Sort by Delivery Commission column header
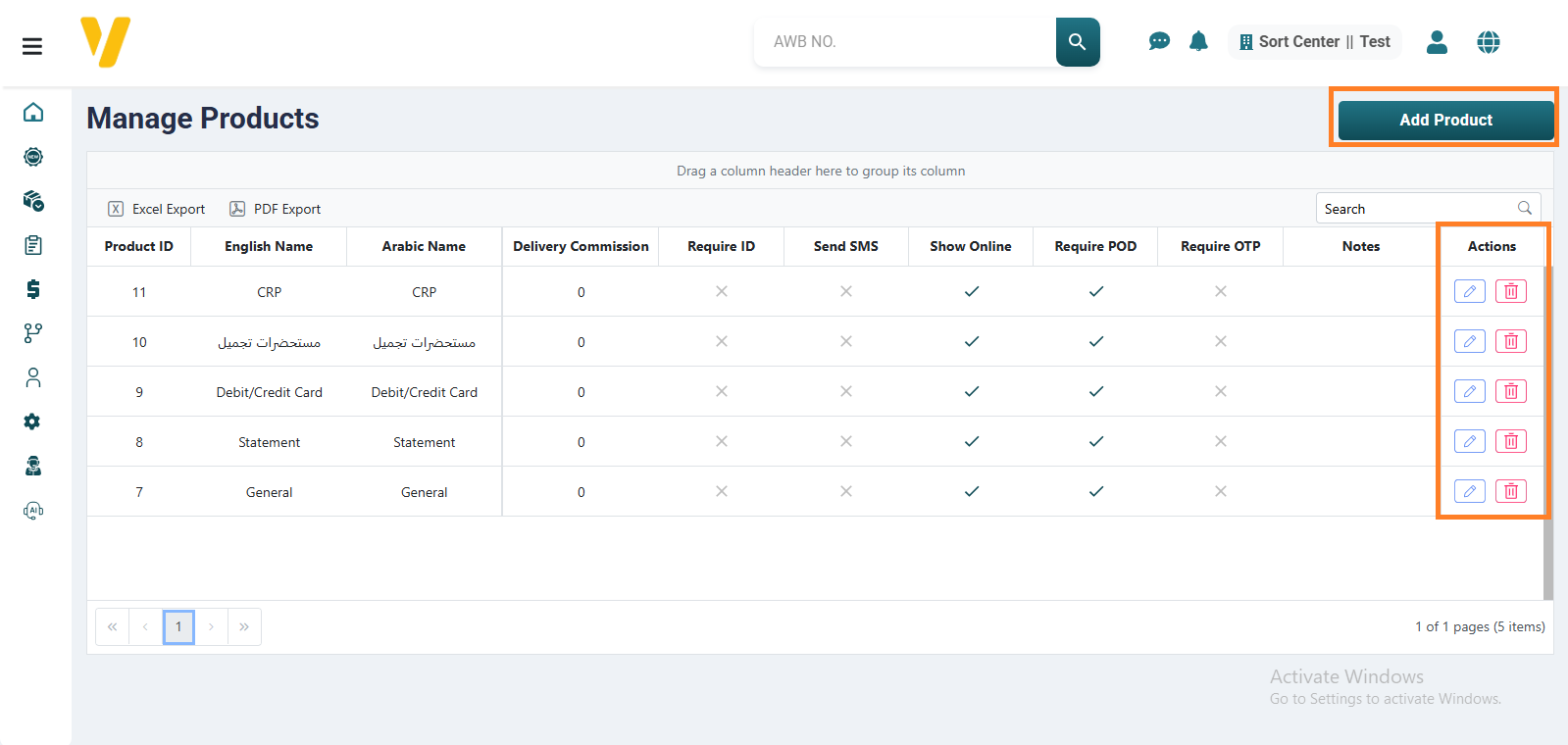1568x745 pixels. (x=581, y=246)
